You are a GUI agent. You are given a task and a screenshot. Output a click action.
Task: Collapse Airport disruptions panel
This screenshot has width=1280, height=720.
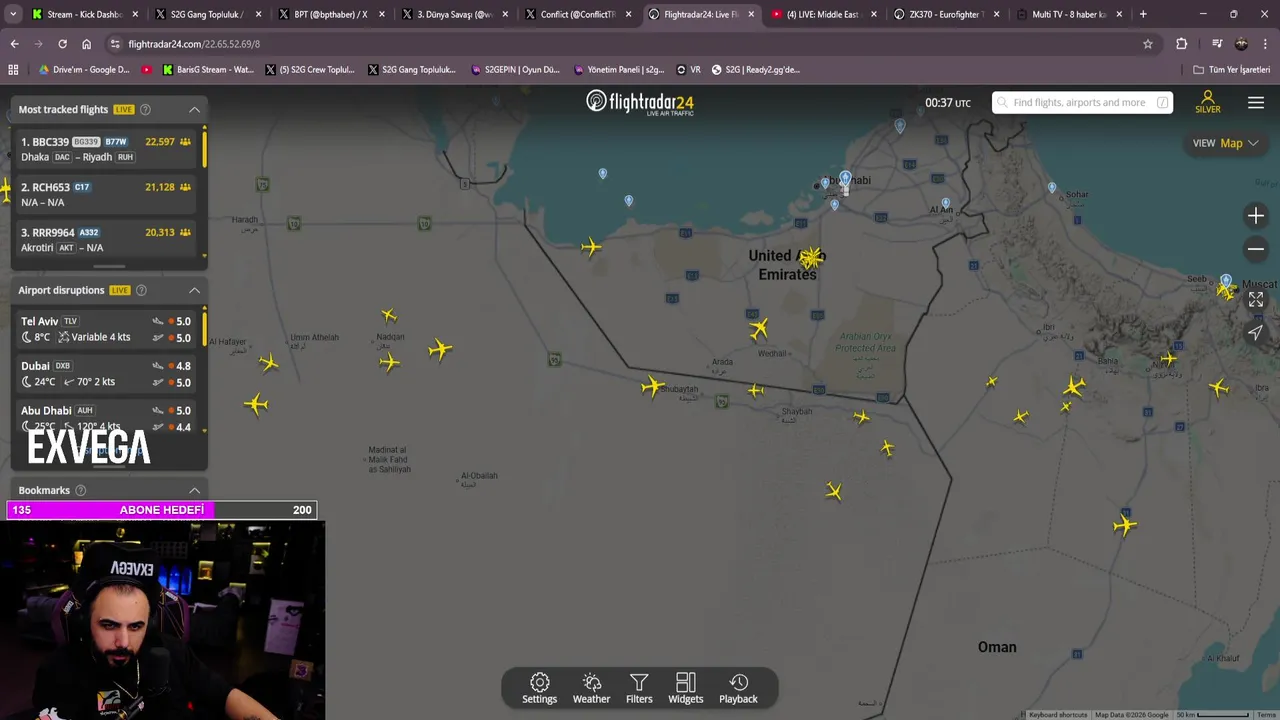pos(195,290)
